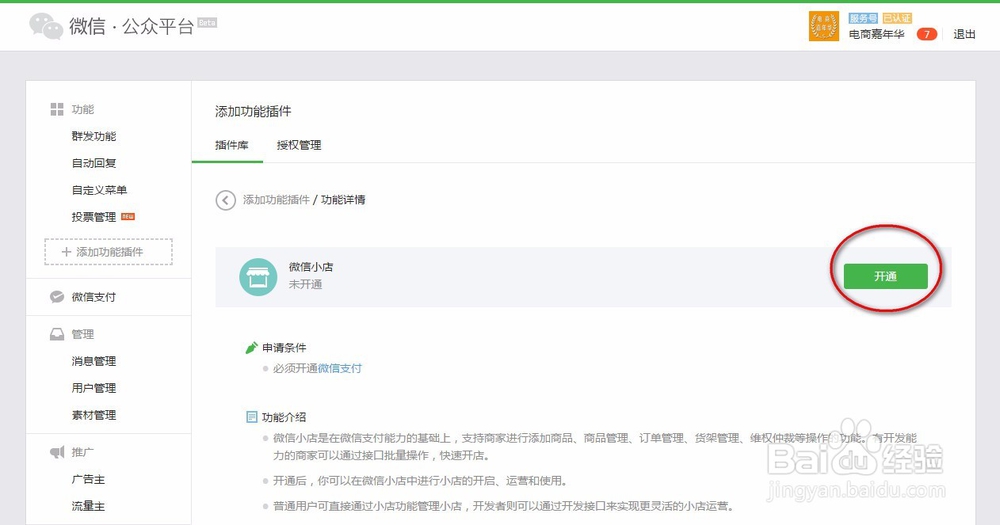
Task: Click the 微信支付 icon in sidebar
Action: point(57,297)
